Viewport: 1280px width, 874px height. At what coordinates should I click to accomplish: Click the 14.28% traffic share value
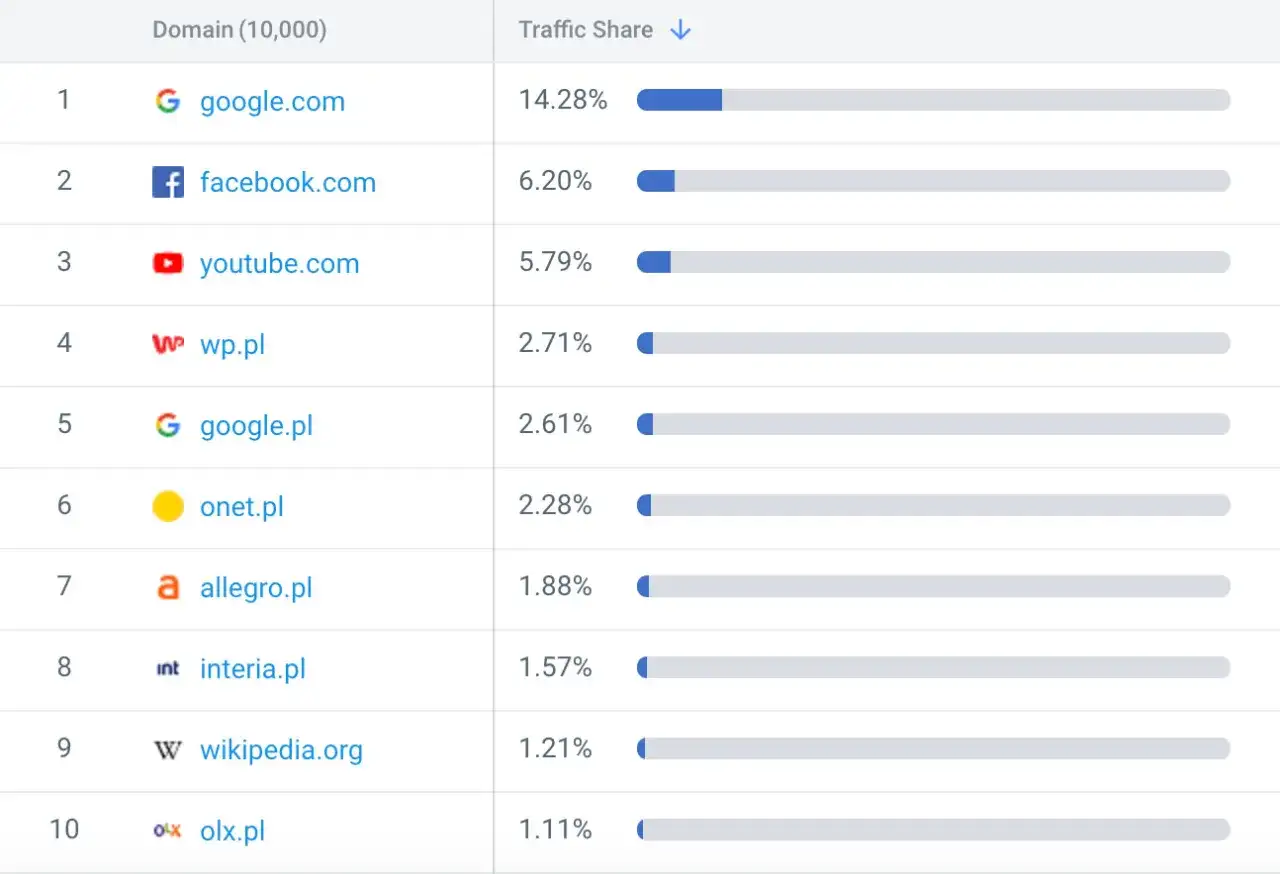563,100
